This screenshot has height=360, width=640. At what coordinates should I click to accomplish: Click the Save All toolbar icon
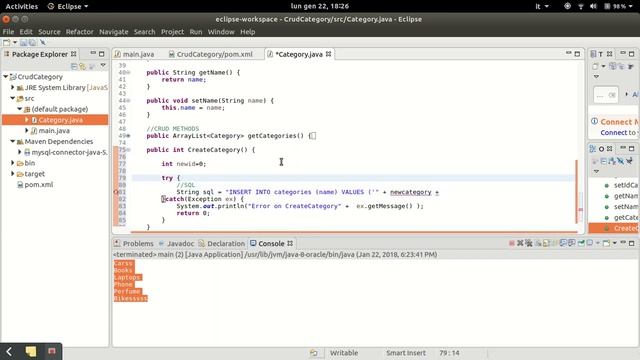[32, 42]
